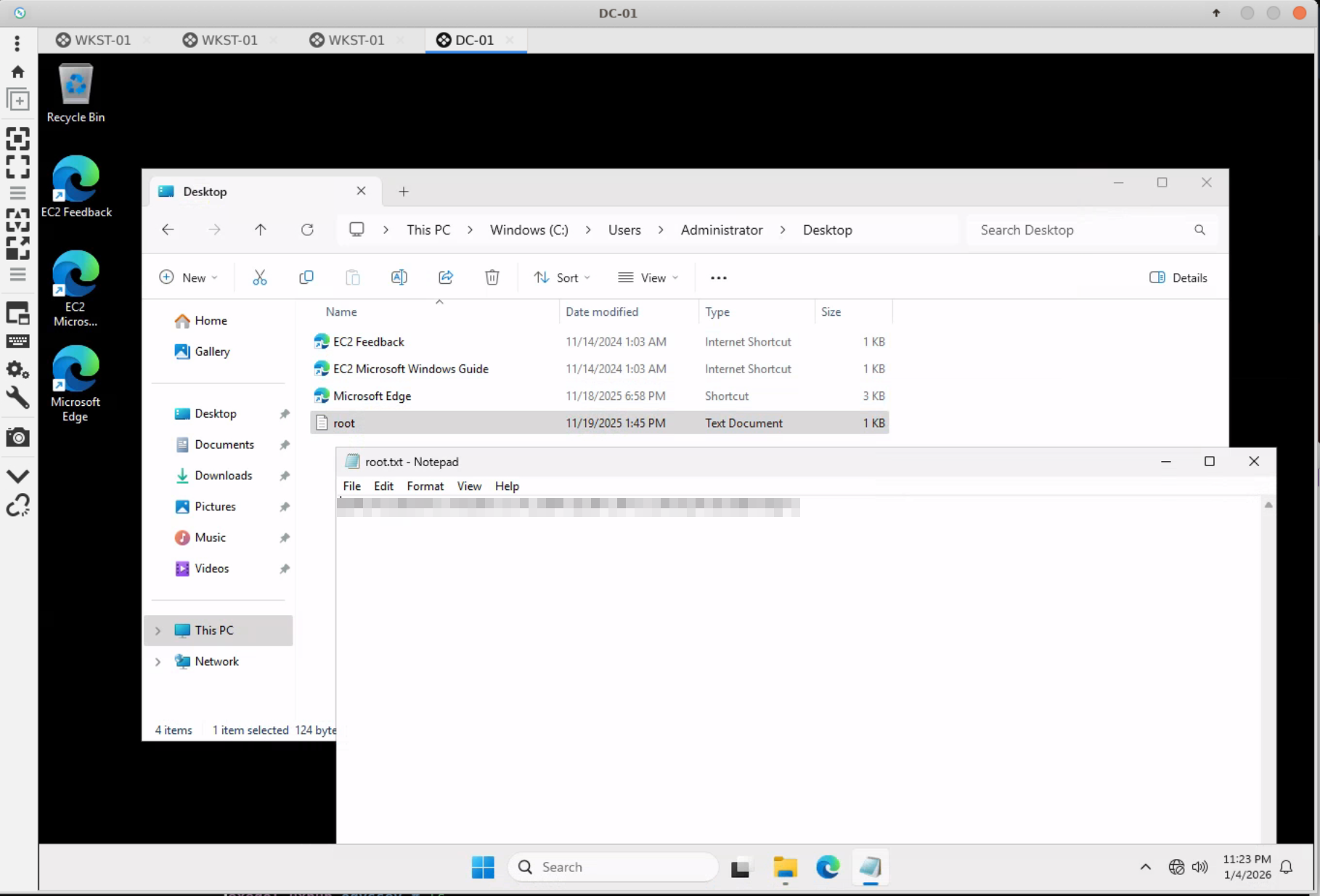
Task: Expand the Network tree node
Action: tap(158, 661)
